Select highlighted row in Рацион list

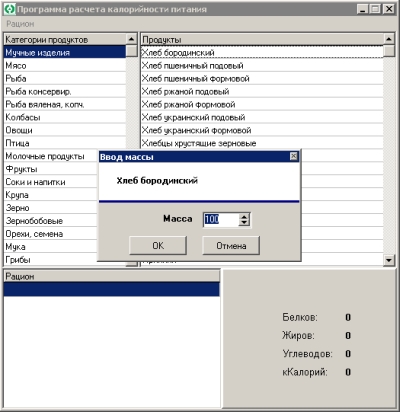(x=112, y=289)
